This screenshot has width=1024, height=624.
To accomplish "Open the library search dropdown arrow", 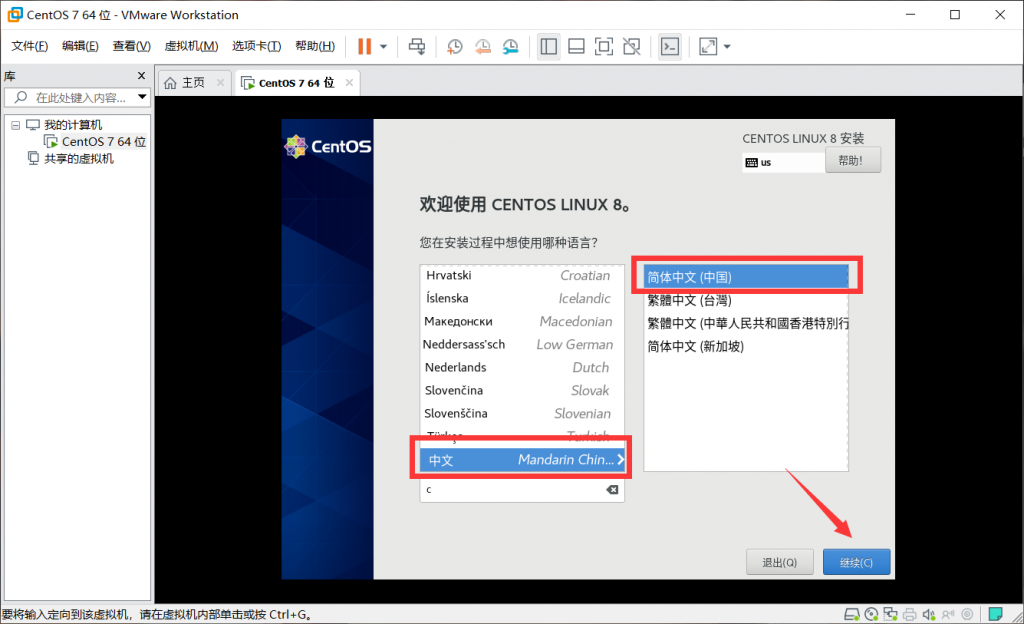I will [142, 97].
